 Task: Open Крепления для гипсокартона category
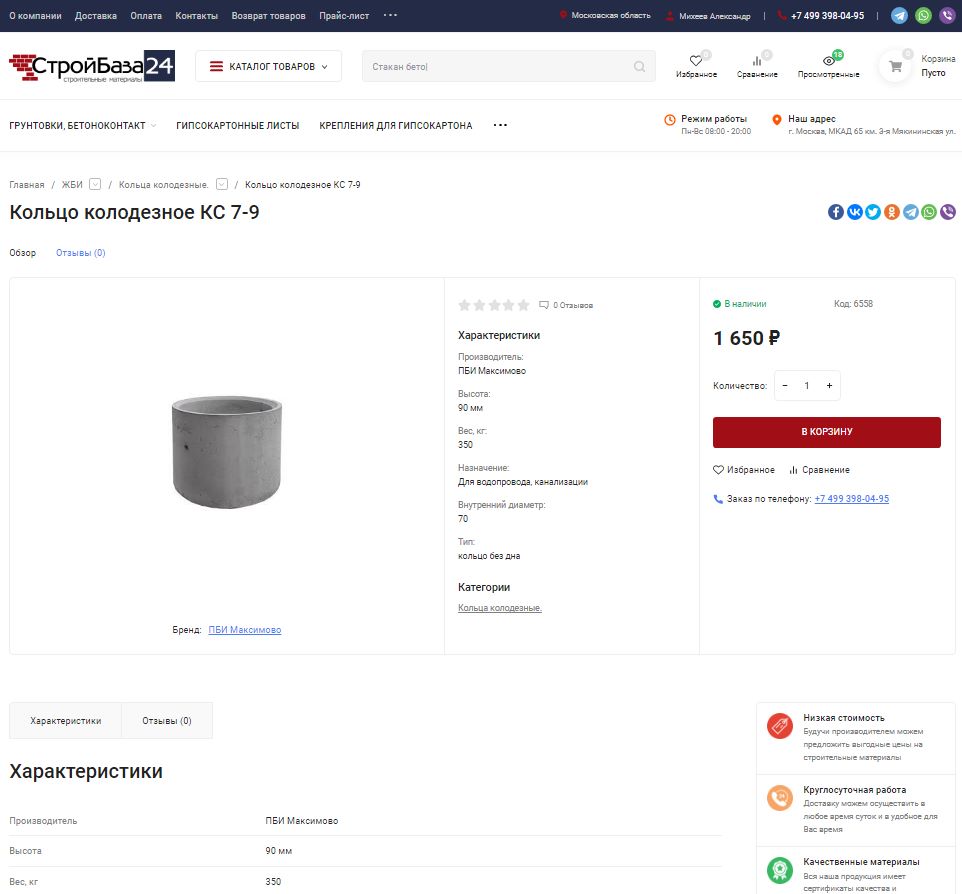(x=396, y=125)
